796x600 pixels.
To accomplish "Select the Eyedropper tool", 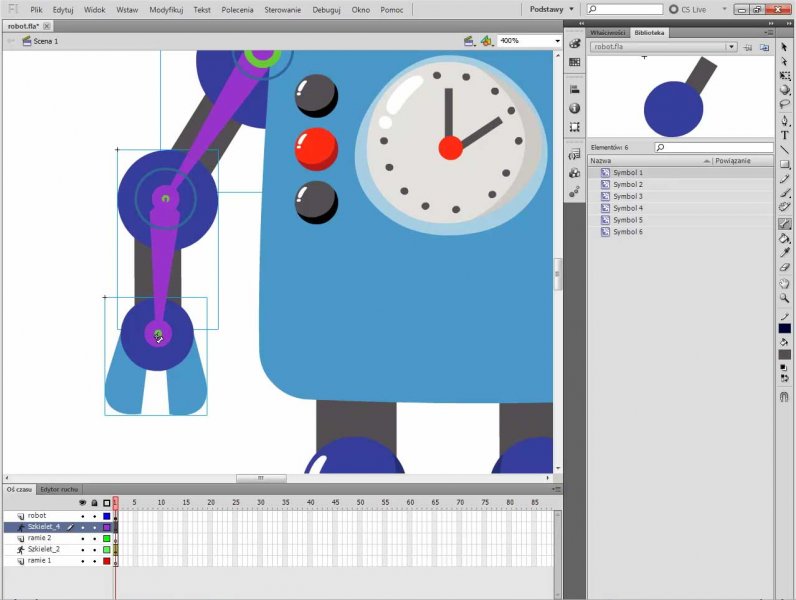I will pos(785,253).
